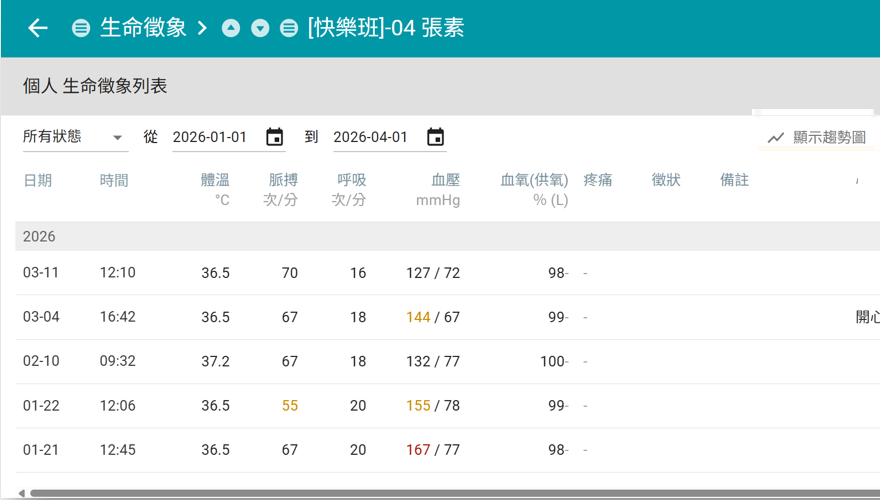Screen dimensions: 880x500
Task: Click the orange pulse value 55
Action: 290,405
